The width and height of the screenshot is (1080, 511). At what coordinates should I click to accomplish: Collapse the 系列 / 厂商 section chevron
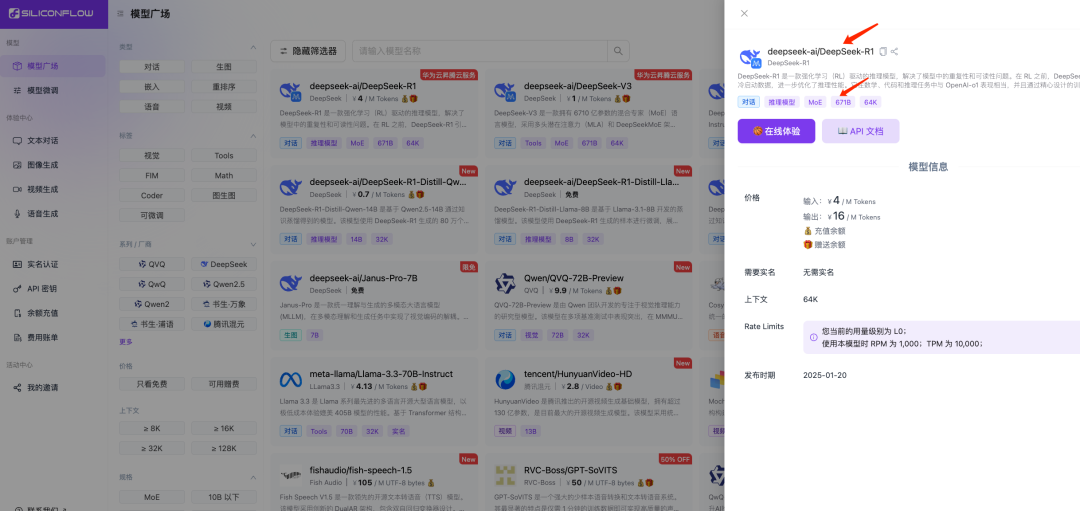[x=253, y=244]
